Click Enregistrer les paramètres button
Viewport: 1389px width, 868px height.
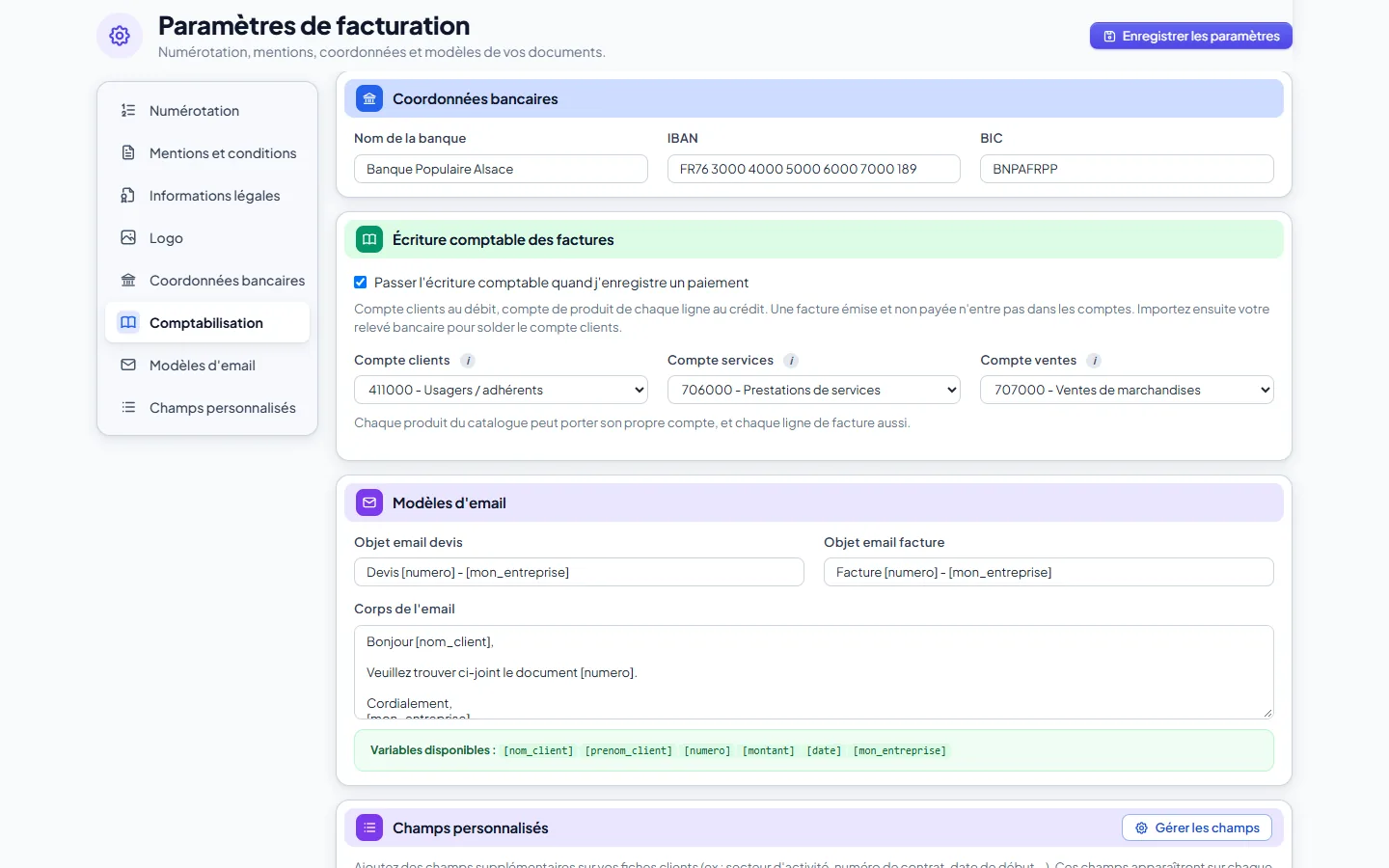(1191, 36)
